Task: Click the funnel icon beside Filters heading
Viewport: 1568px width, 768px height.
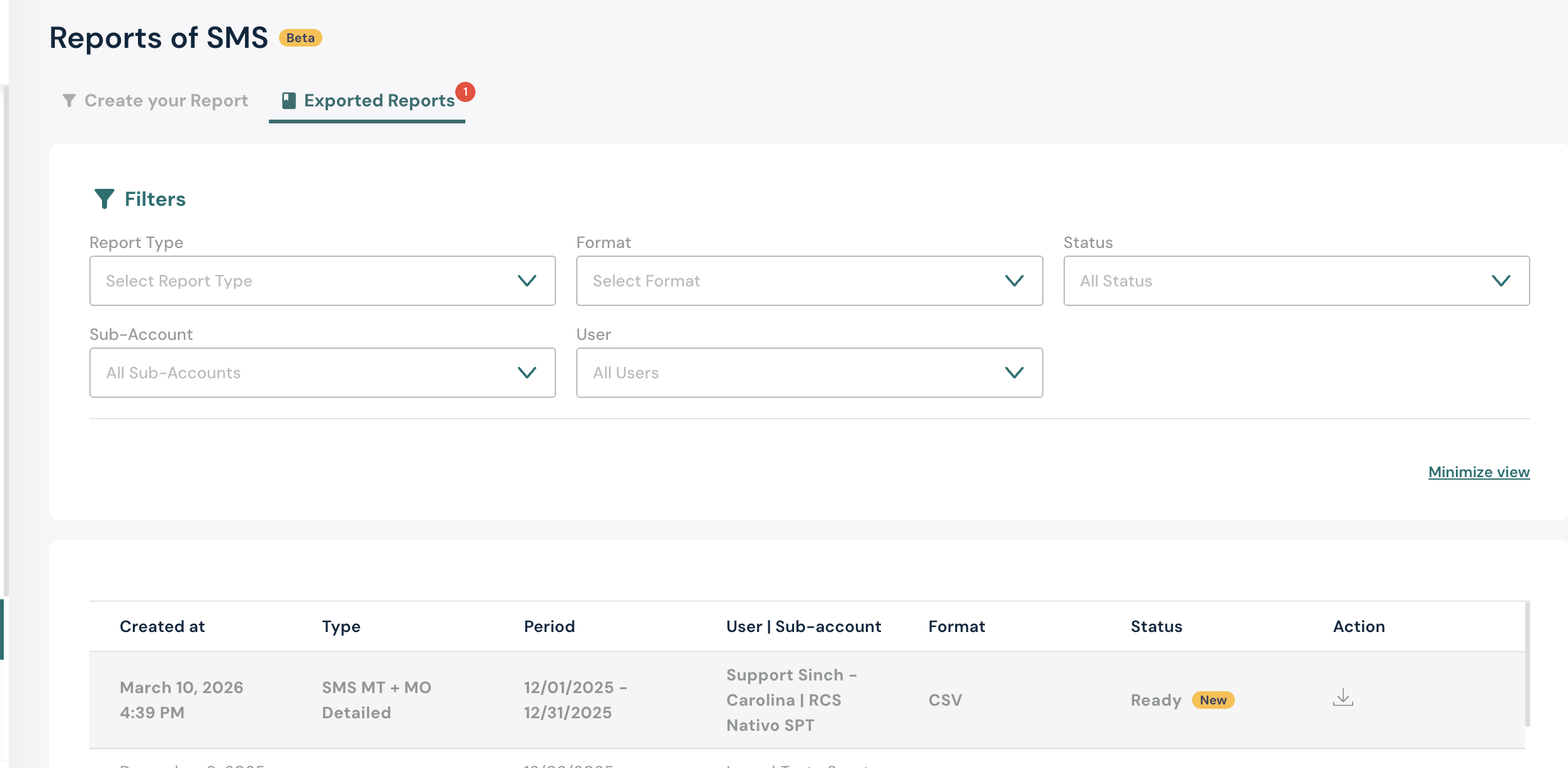Action: click(x=104, y=199)
